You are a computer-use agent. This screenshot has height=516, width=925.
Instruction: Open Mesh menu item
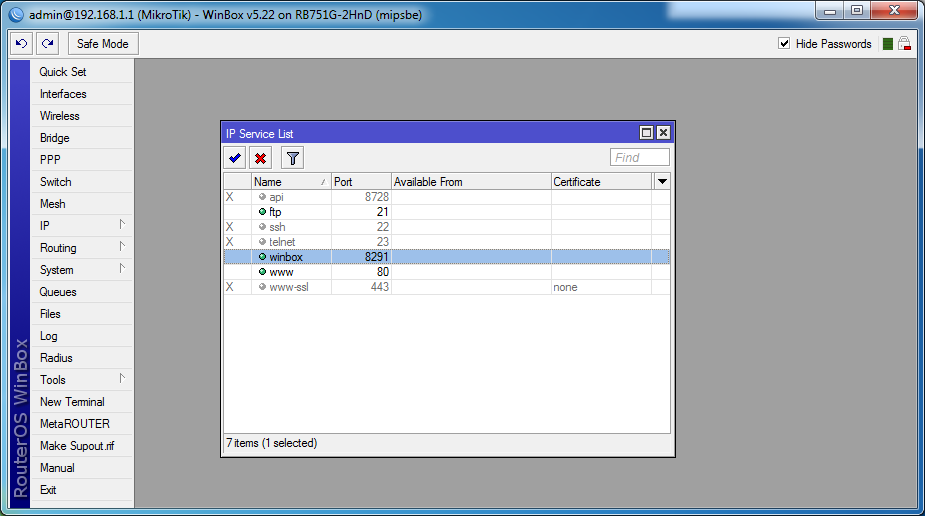[81, 204]
